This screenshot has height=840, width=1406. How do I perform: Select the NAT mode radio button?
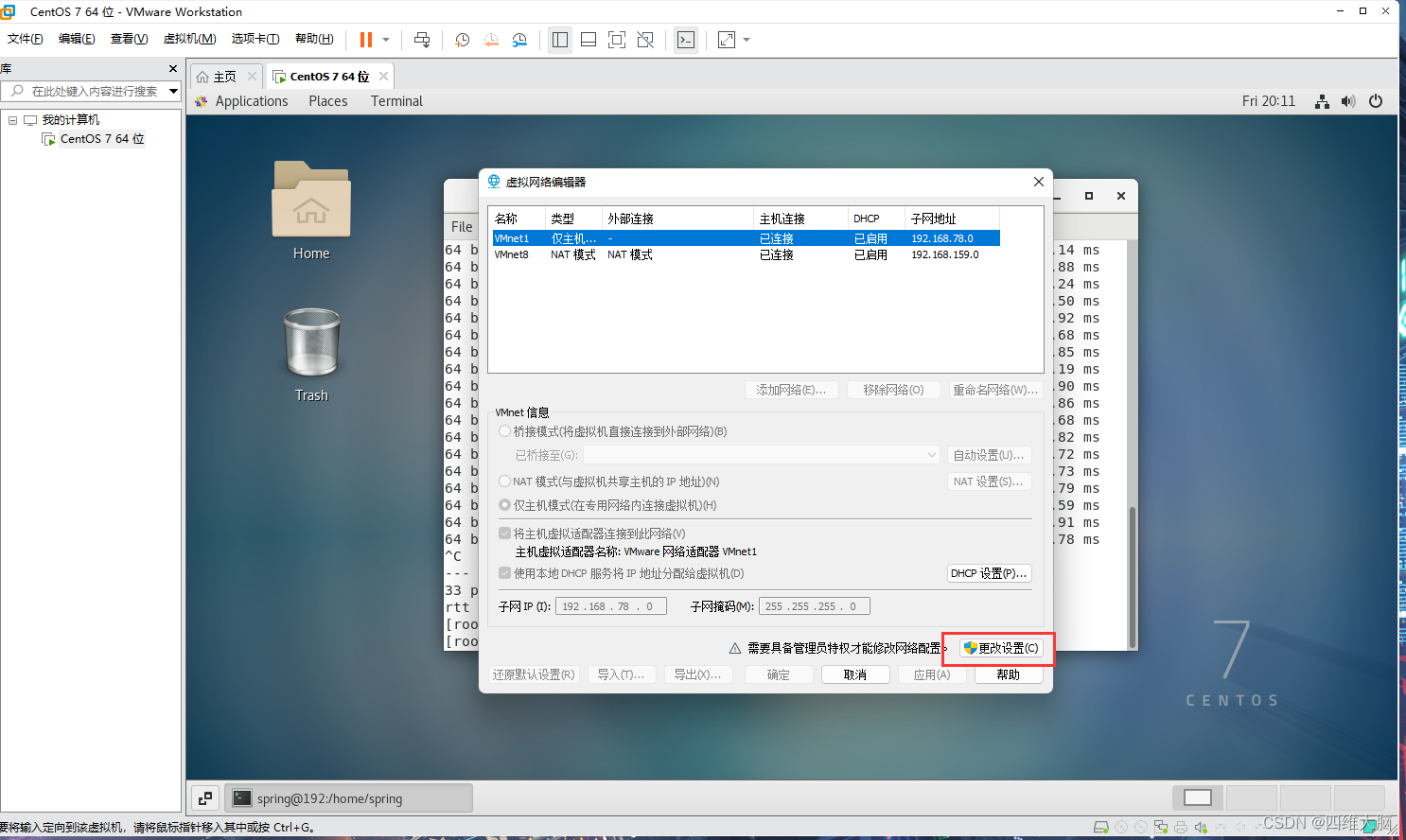click(504, 481)
